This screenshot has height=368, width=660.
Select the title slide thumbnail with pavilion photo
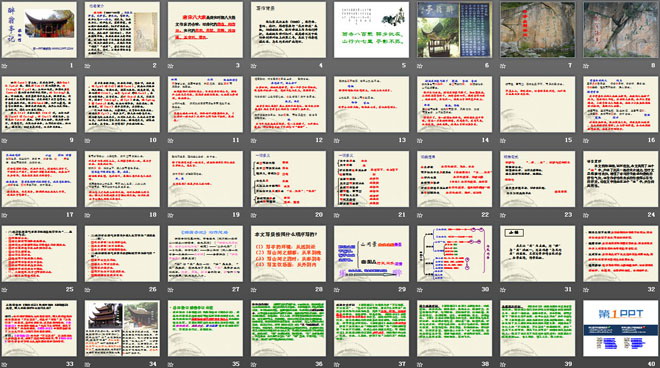[39, 30]
